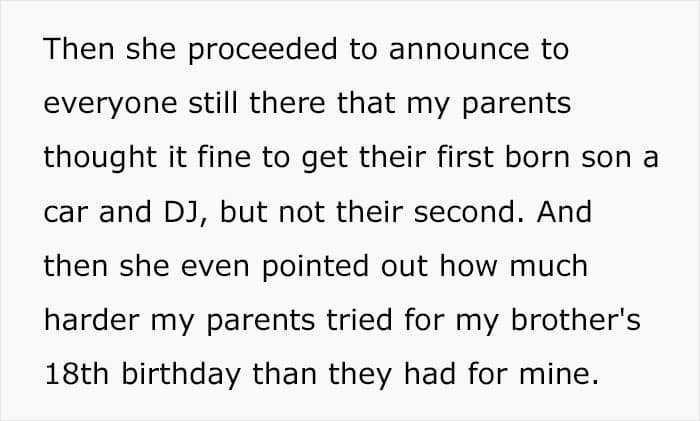The width and height of the screenshot is (700, 421).
Task: Click the word "proceeded" in the first line
Action: (x=262, y=49)
